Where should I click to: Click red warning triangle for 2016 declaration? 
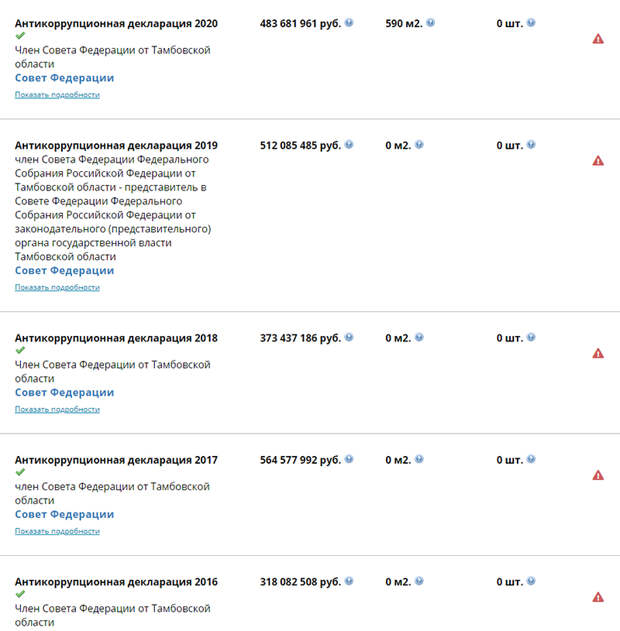click(598, 598)
